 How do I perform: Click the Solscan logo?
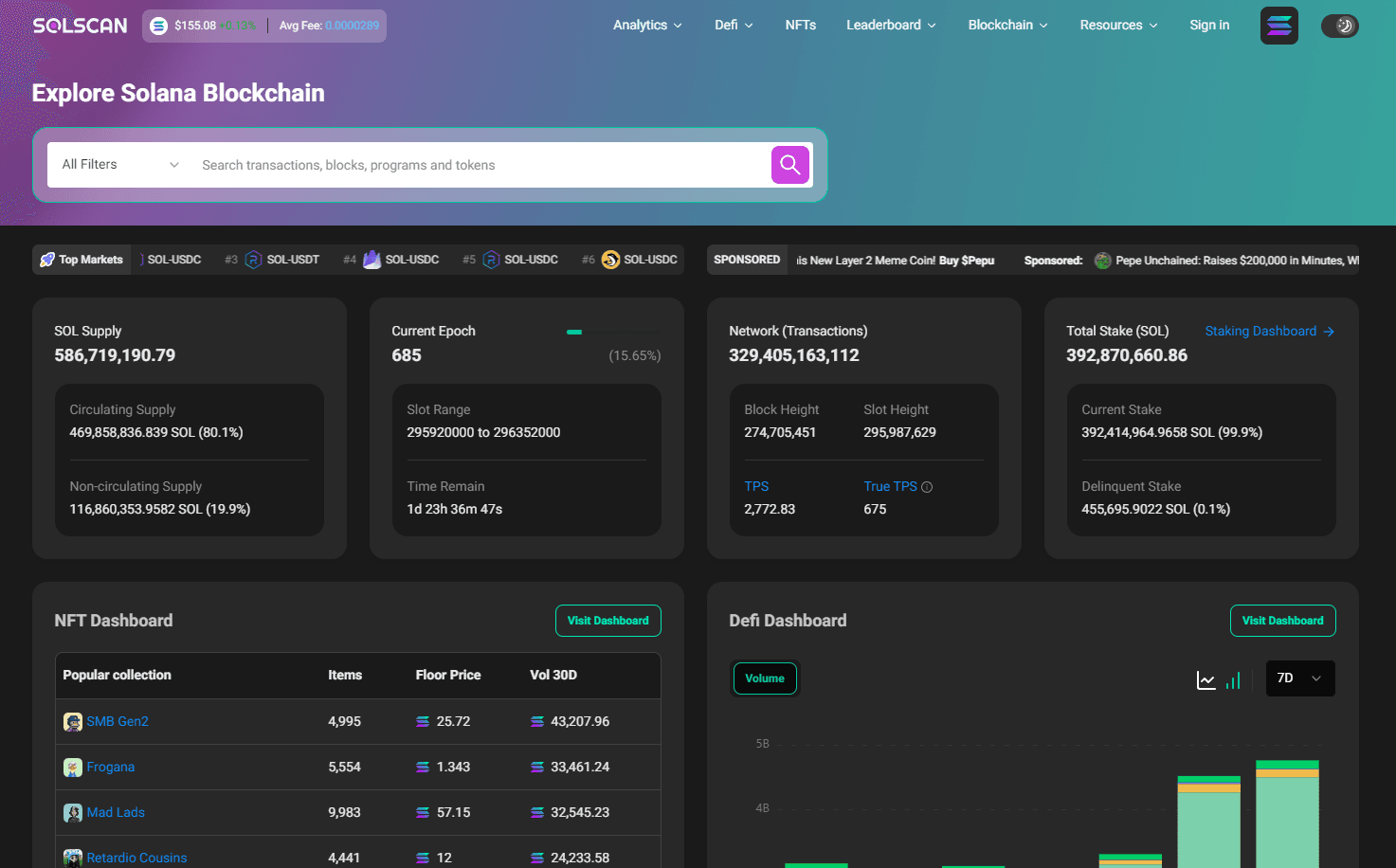point(80,26)
